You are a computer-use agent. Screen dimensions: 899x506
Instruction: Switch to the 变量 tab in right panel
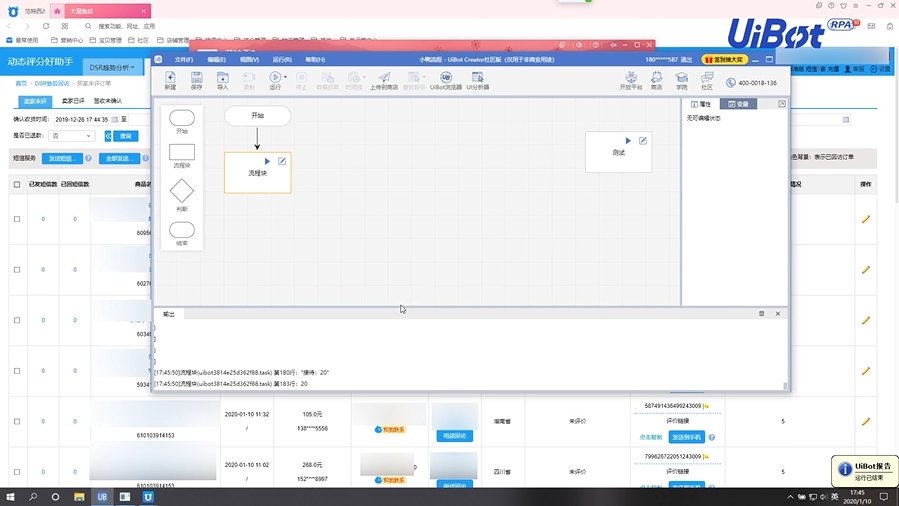click(x=738, y=104)
